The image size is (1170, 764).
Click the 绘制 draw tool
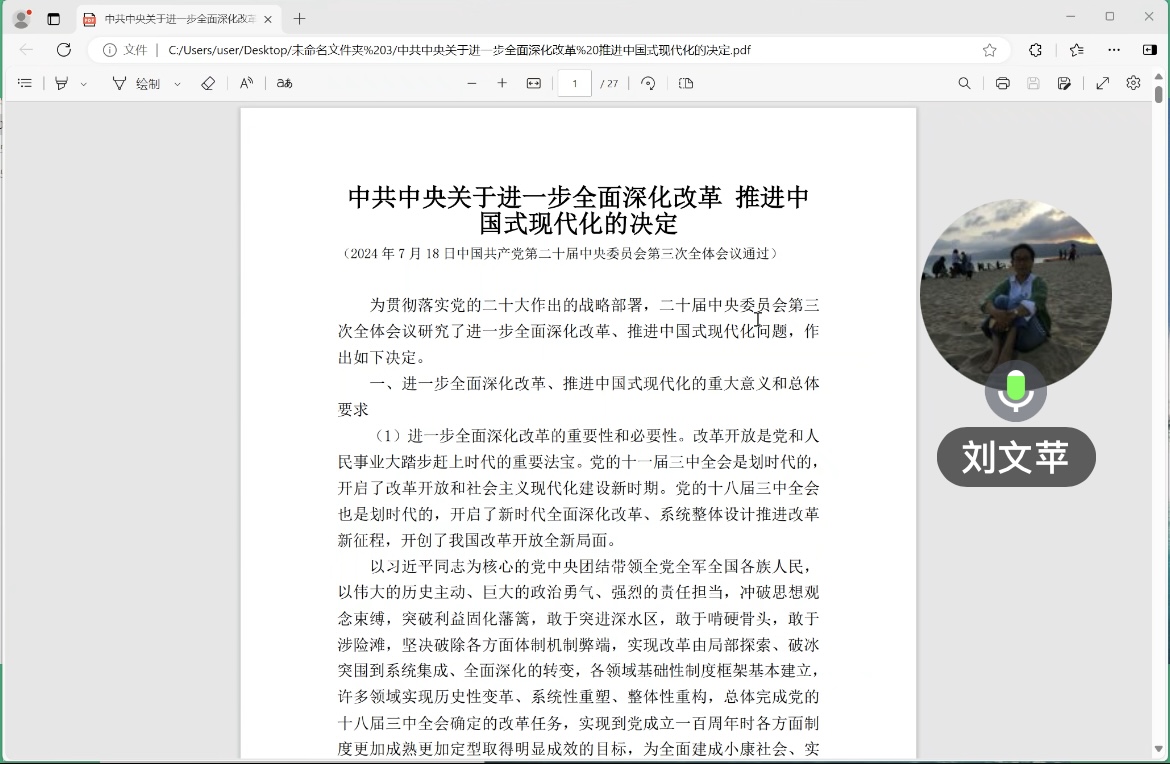(137, 84)
